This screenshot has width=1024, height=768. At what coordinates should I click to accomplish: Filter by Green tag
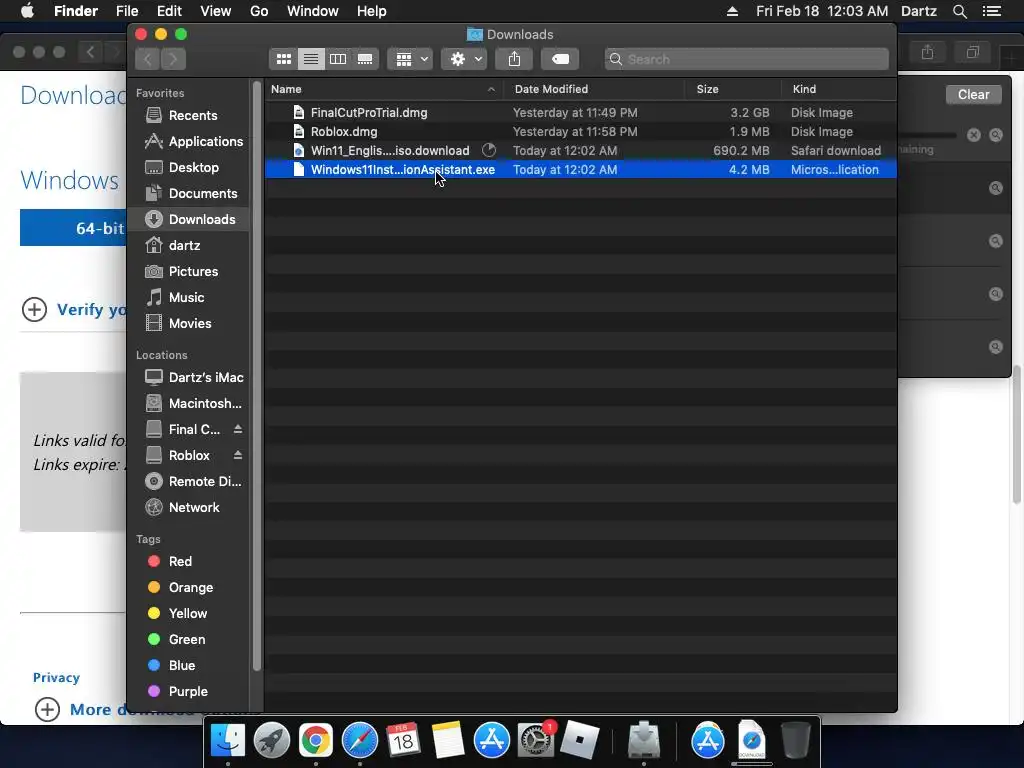click(x=187, y=640)
